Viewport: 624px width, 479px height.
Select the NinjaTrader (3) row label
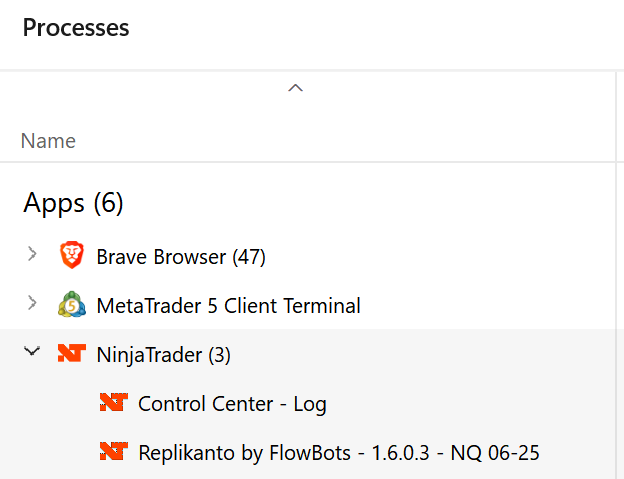click(163, 354)
